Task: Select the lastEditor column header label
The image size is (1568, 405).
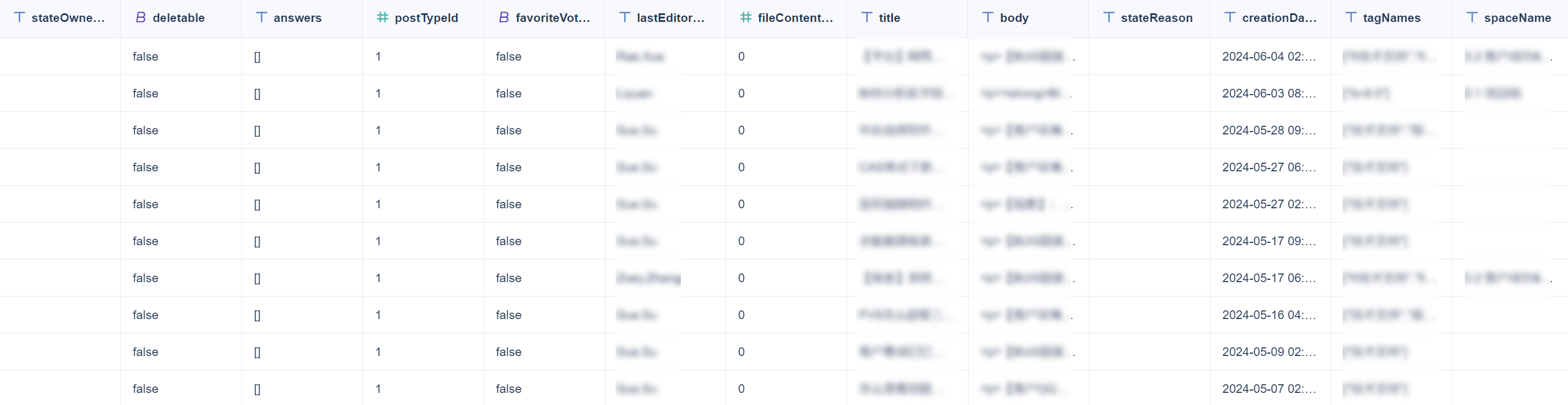Action: pos(670,18)
